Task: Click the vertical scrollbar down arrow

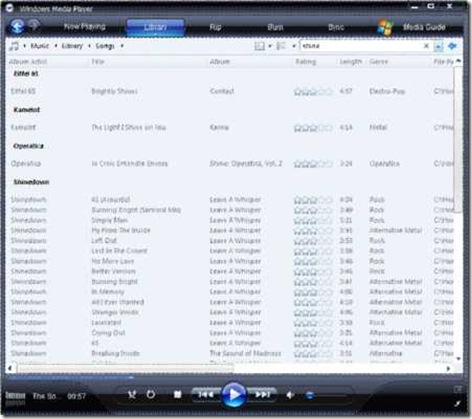Action: click(x=458, y=359)
